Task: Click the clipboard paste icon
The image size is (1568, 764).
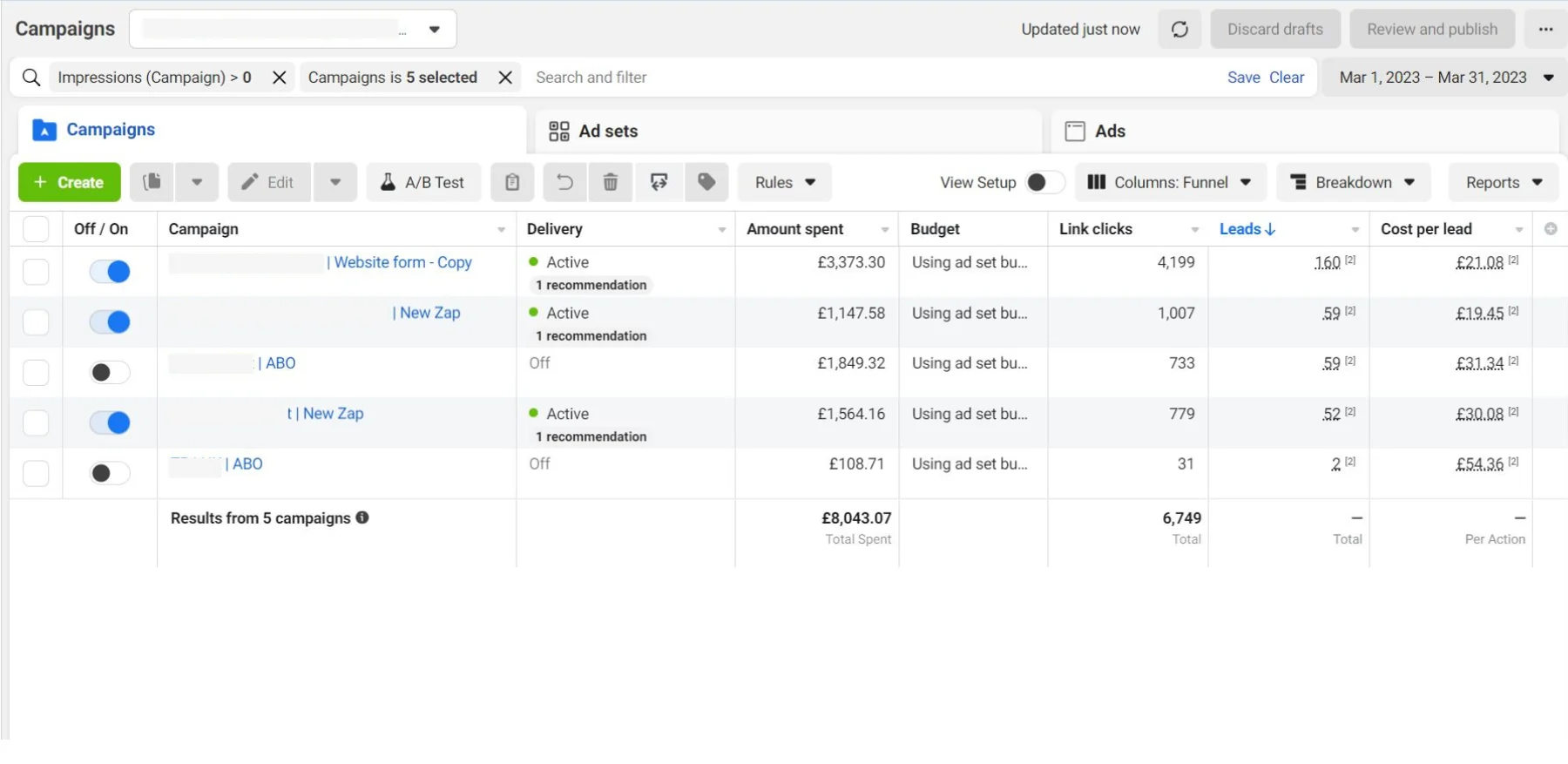Action: (512, 182)
